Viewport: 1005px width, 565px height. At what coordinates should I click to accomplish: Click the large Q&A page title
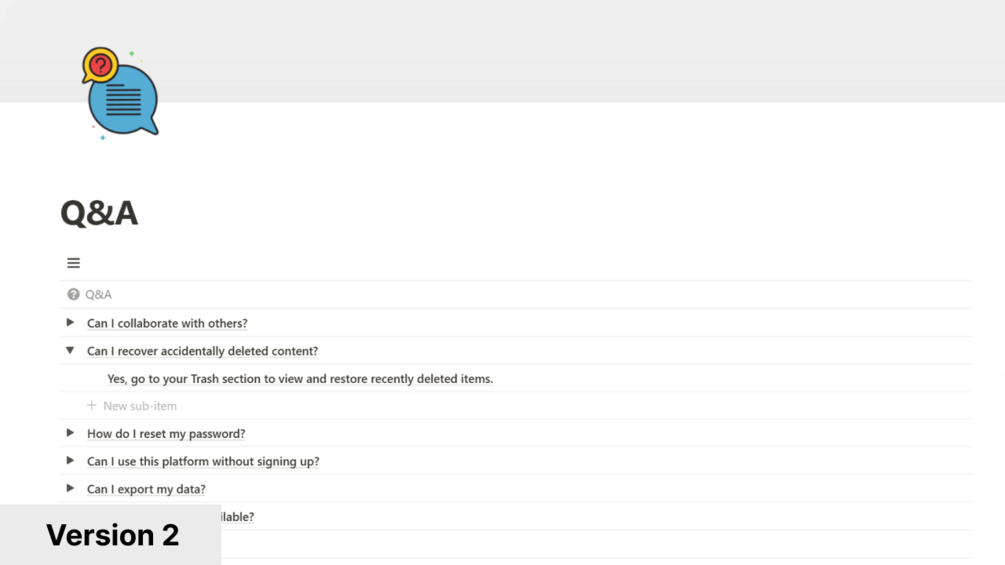(99, 213)
